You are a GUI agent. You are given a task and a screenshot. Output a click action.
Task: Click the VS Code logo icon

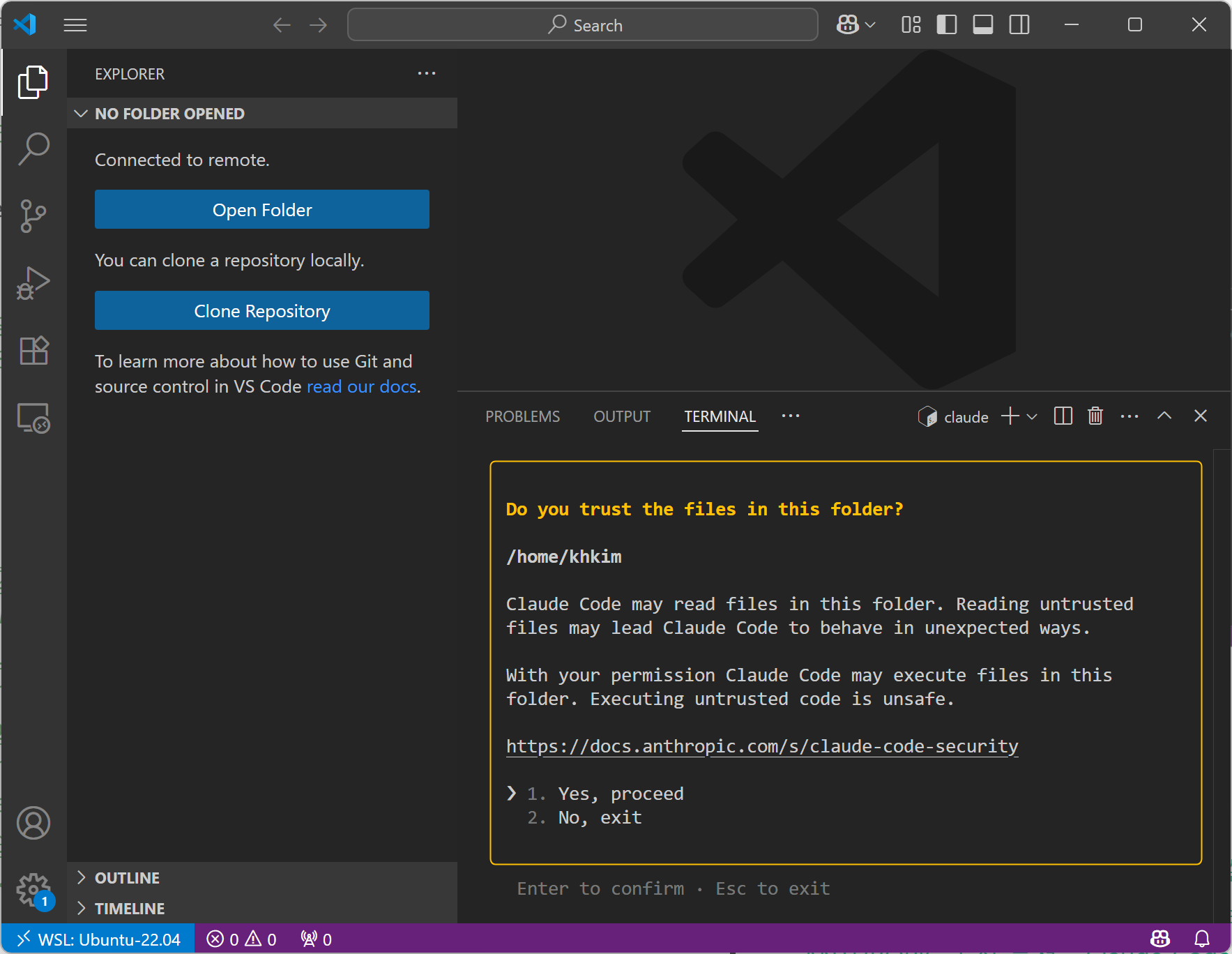pyautogui.click(x=25, y=24)
